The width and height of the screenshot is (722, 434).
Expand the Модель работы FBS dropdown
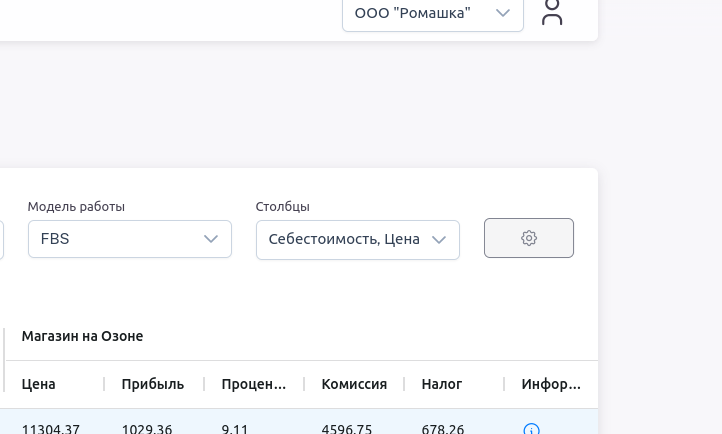tap(130, 239)
